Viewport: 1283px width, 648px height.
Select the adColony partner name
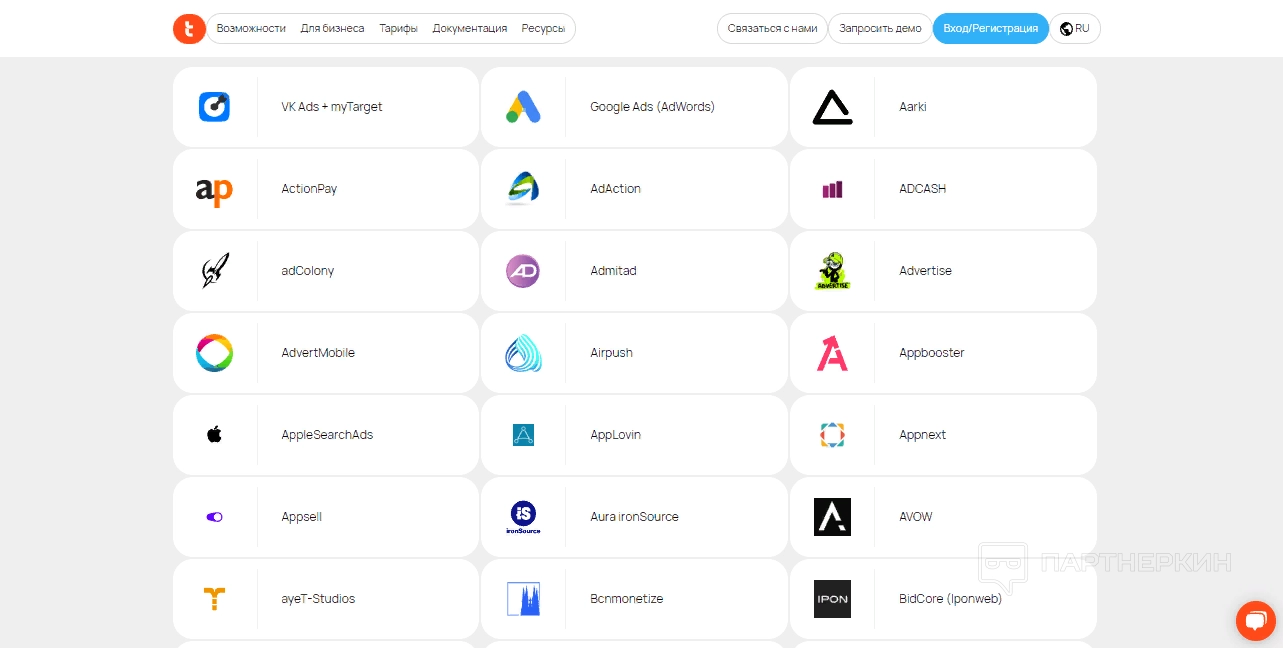308,271
